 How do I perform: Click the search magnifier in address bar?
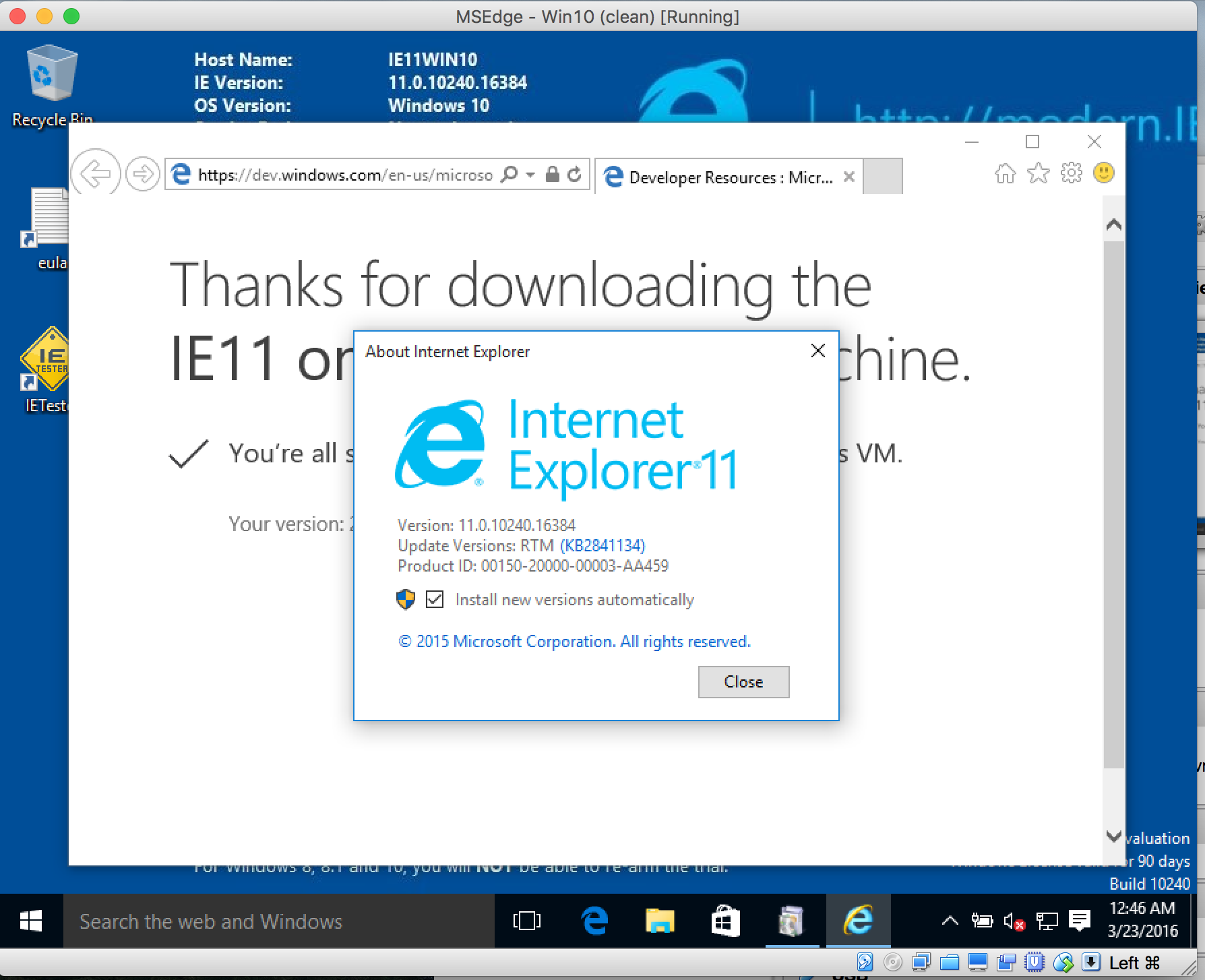(510, 175)
